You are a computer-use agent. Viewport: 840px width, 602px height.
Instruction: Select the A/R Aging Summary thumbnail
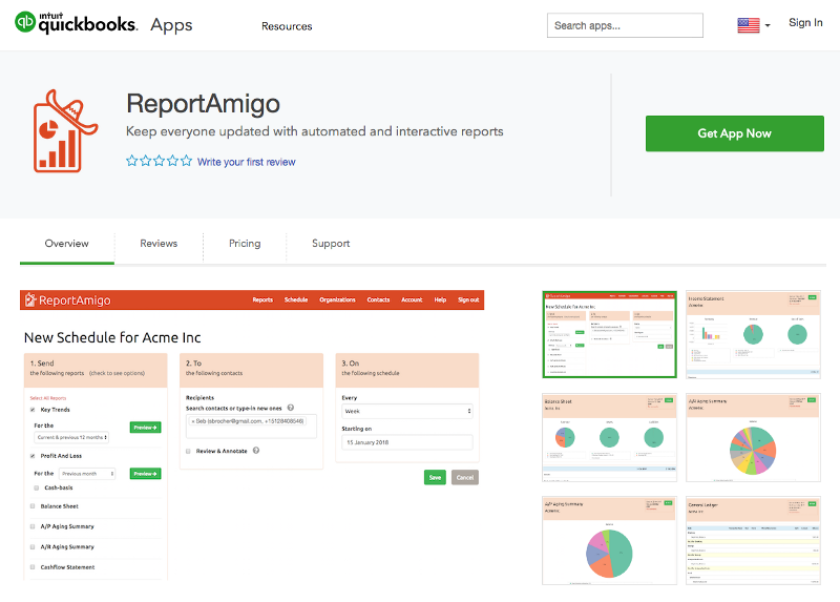[x=753, y=438]
